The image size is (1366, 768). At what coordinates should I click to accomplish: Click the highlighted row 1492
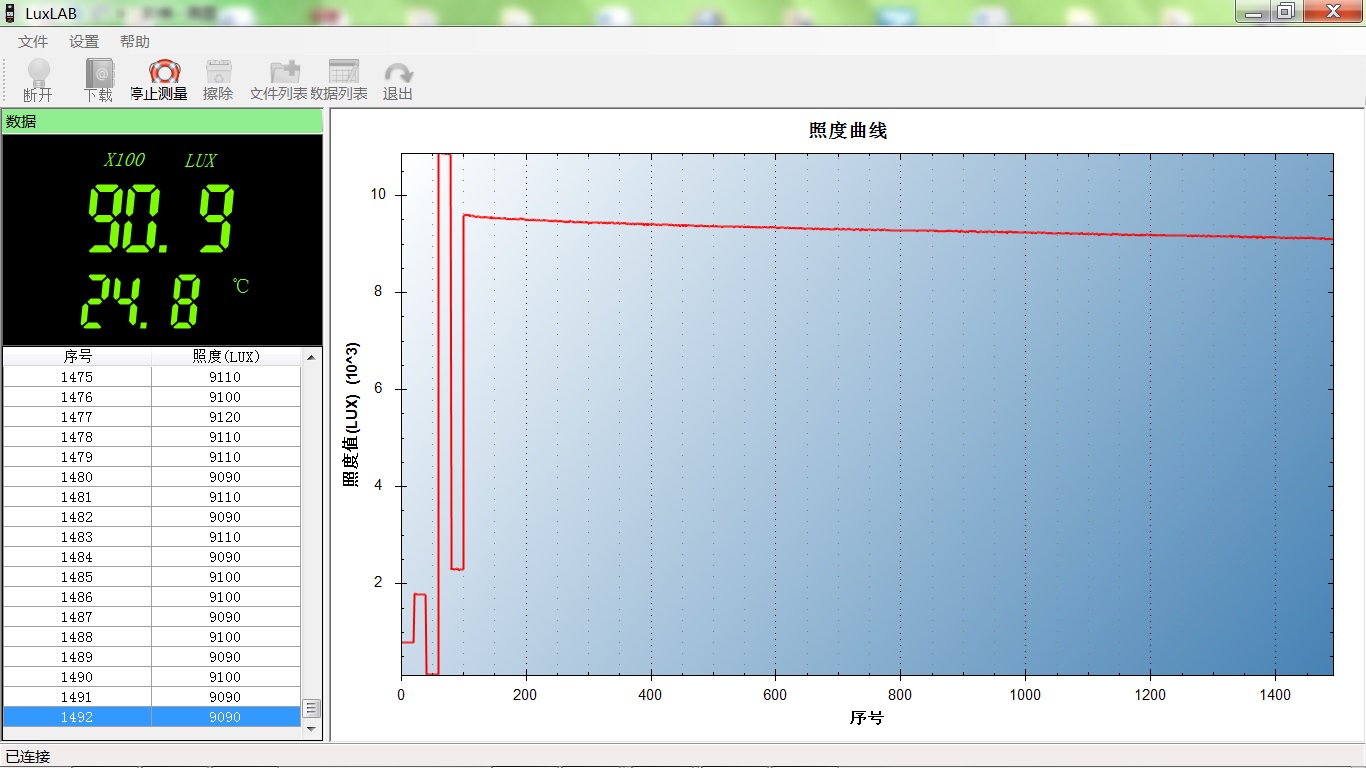point(152,717)
